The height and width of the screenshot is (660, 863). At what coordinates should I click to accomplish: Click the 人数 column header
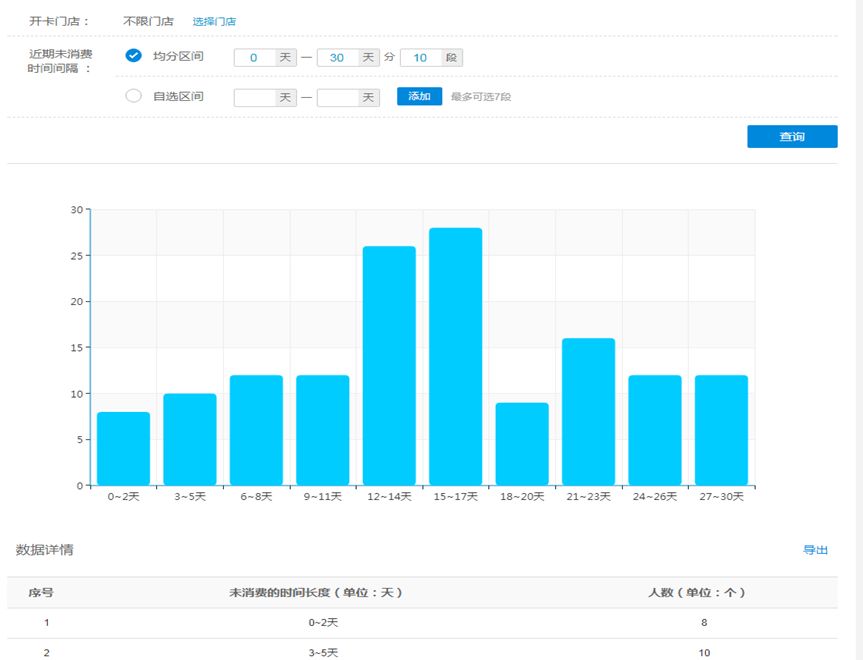[697, 593]
